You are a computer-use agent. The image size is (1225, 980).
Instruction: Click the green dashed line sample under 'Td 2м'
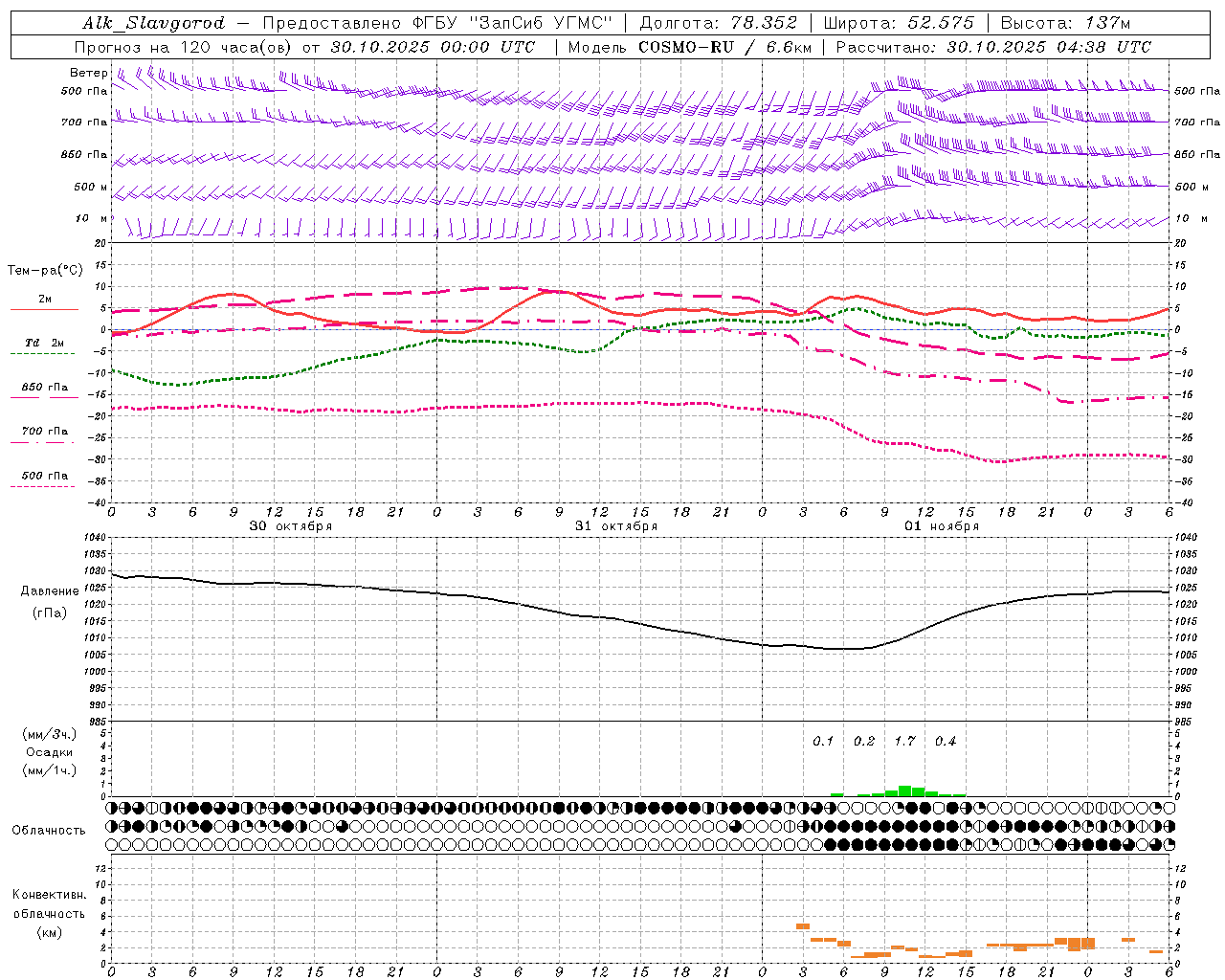[43, 353]
